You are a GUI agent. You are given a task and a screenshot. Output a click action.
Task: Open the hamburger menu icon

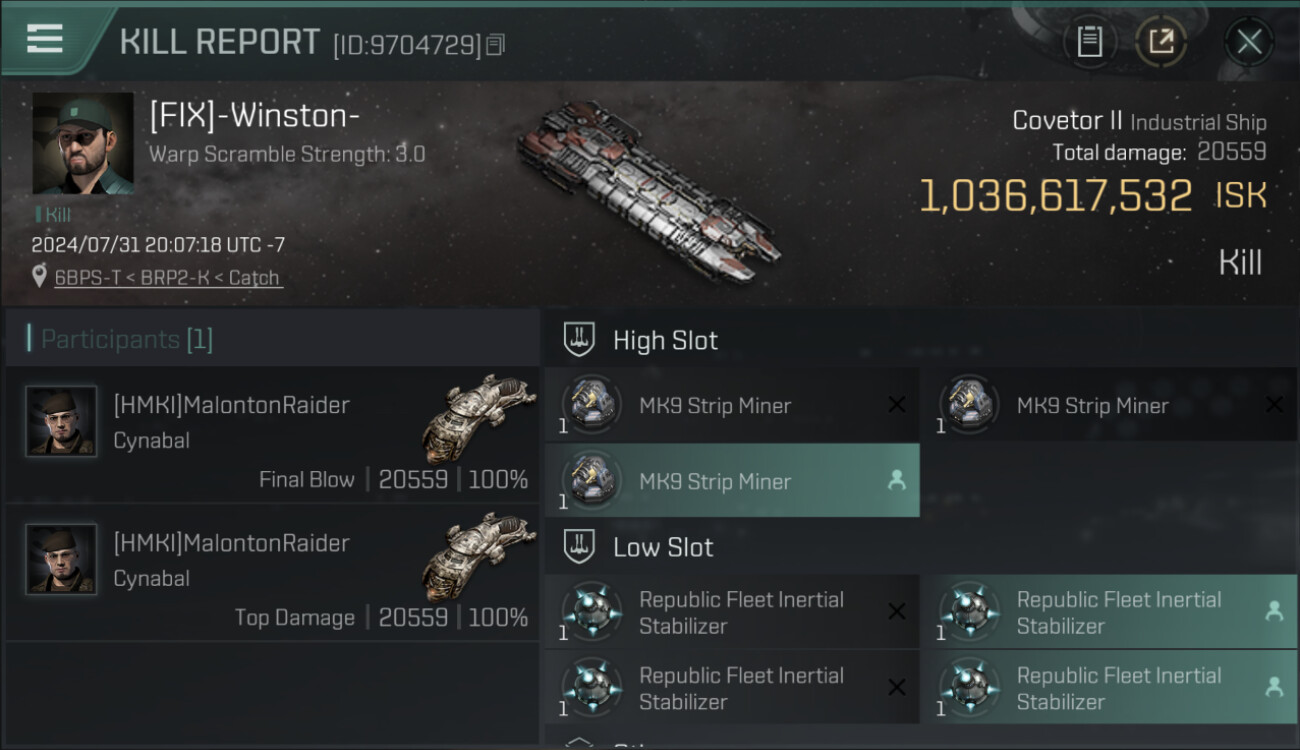pyautogui.click(x=45, y=39)
